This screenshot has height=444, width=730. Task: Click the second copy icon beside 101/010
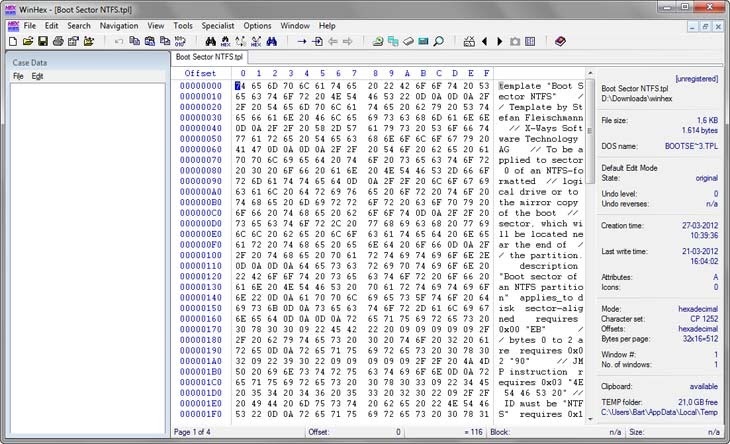[165, 41]
